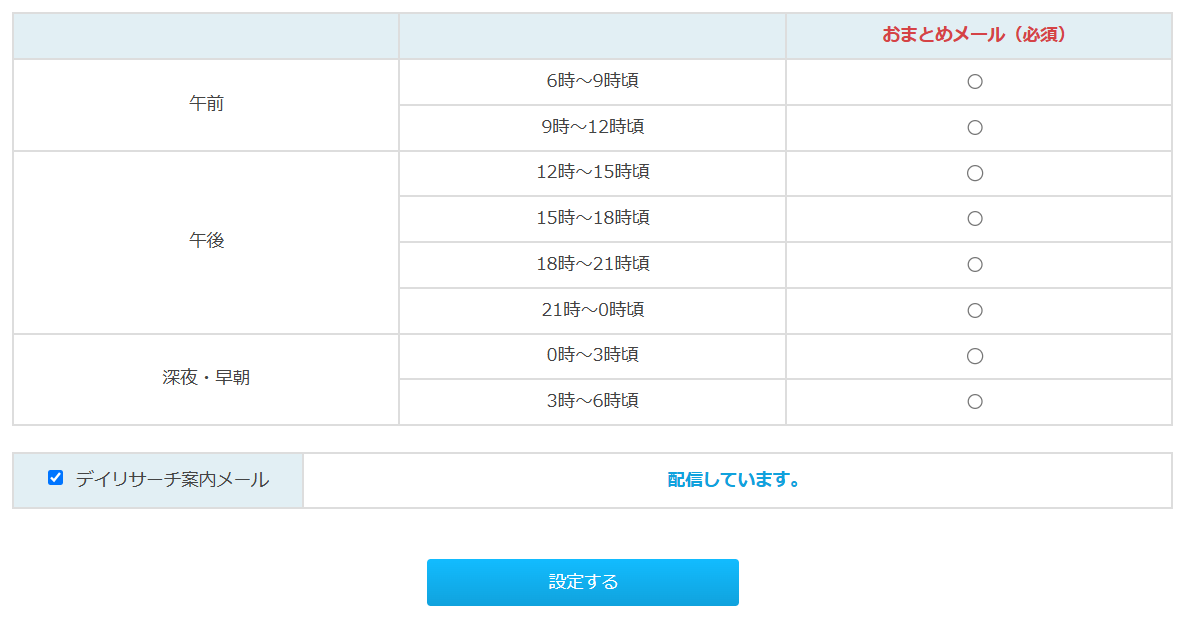Select radio for 12時～15時頃 slot
The height and width of the screenshot is (618, 1182).
(975, 173)
